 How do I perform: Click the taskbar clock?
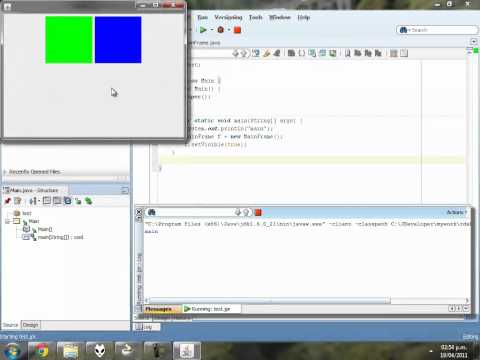(453, 351)
